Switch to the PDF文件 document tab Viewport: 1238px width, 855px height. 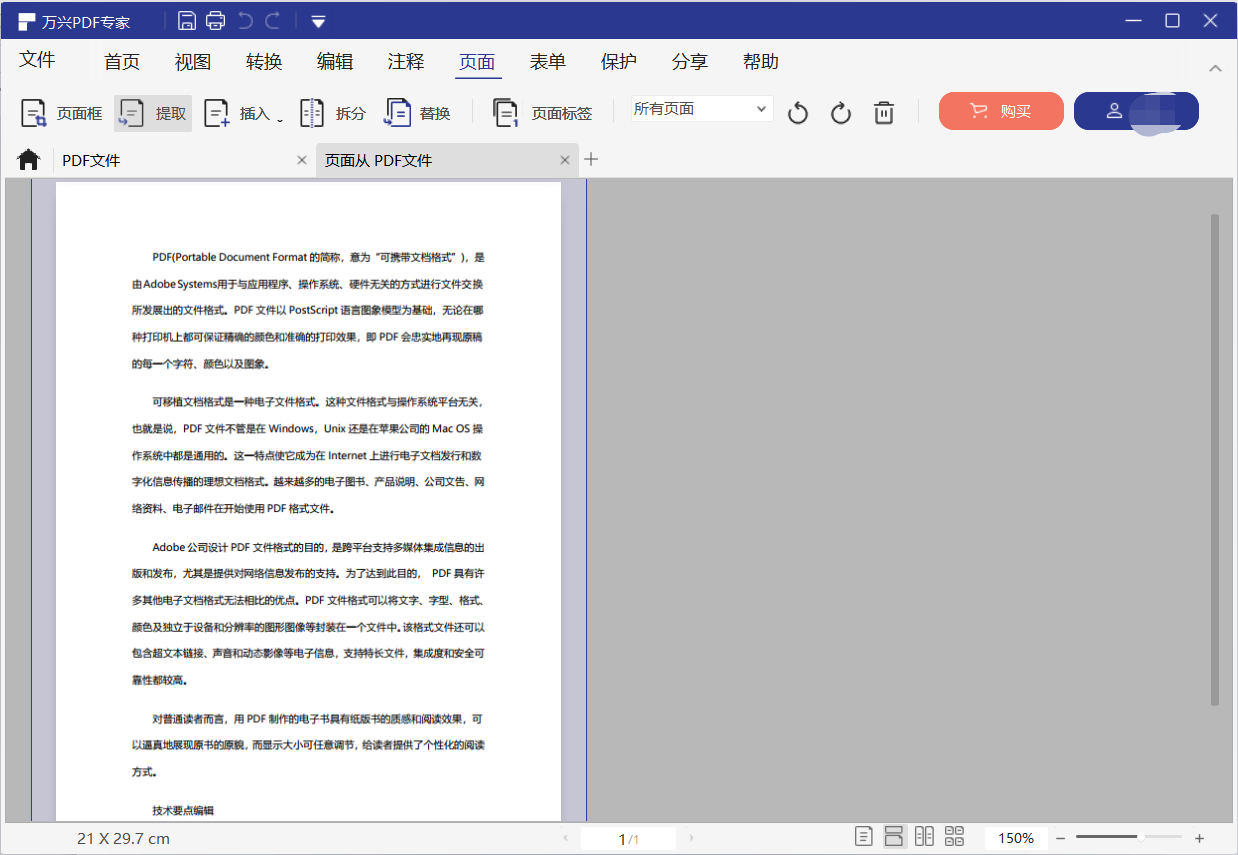(175, 160)
